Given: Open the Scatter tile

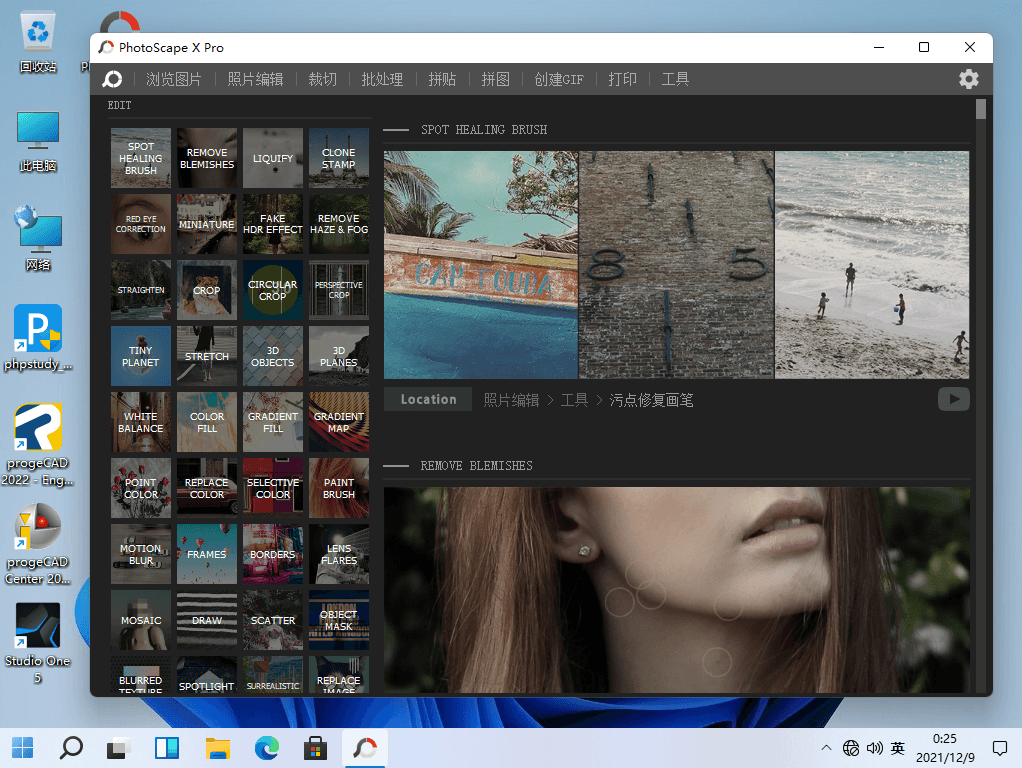Looking at the screenshot, I should pyautogui.click(x=273, y=620).
